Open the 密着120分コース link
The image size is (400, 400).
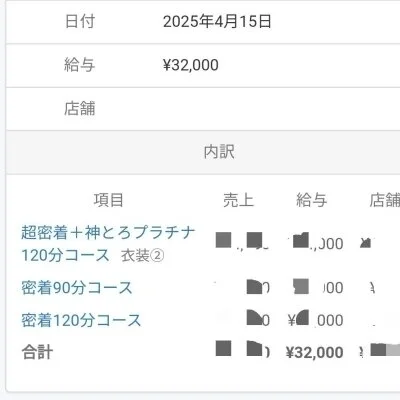[81, 320]
